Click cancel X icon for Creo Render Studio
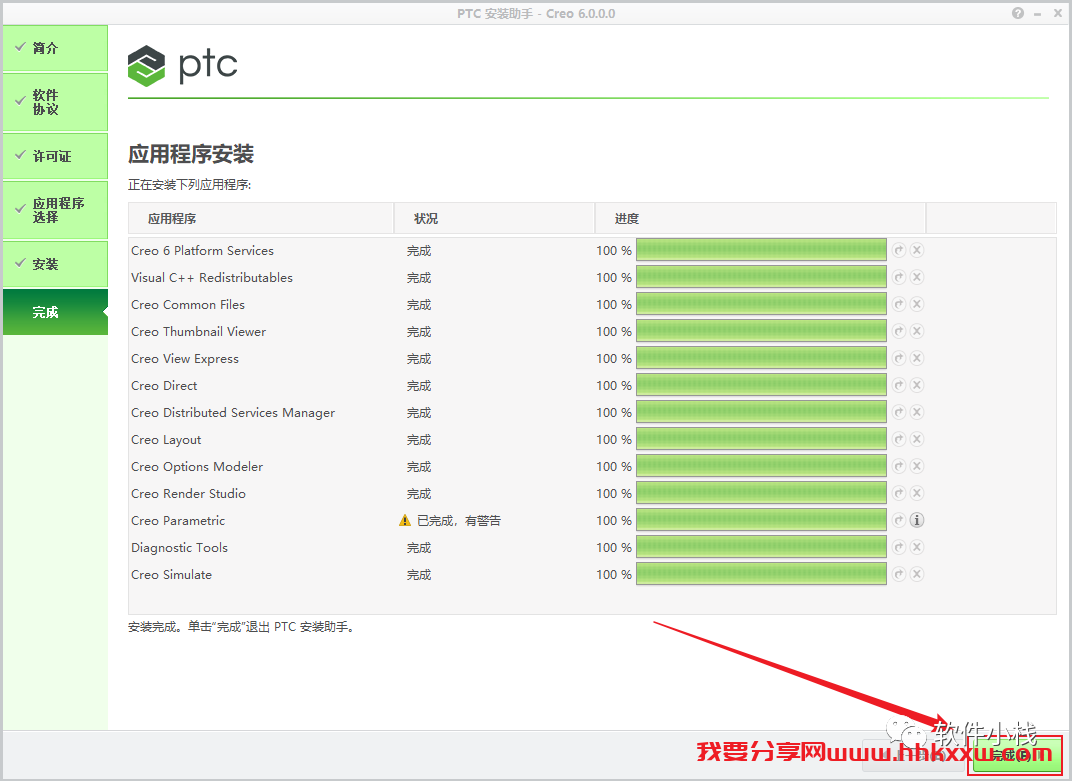Viewport: 1072px width, 781px height. [x=917, y=493]
